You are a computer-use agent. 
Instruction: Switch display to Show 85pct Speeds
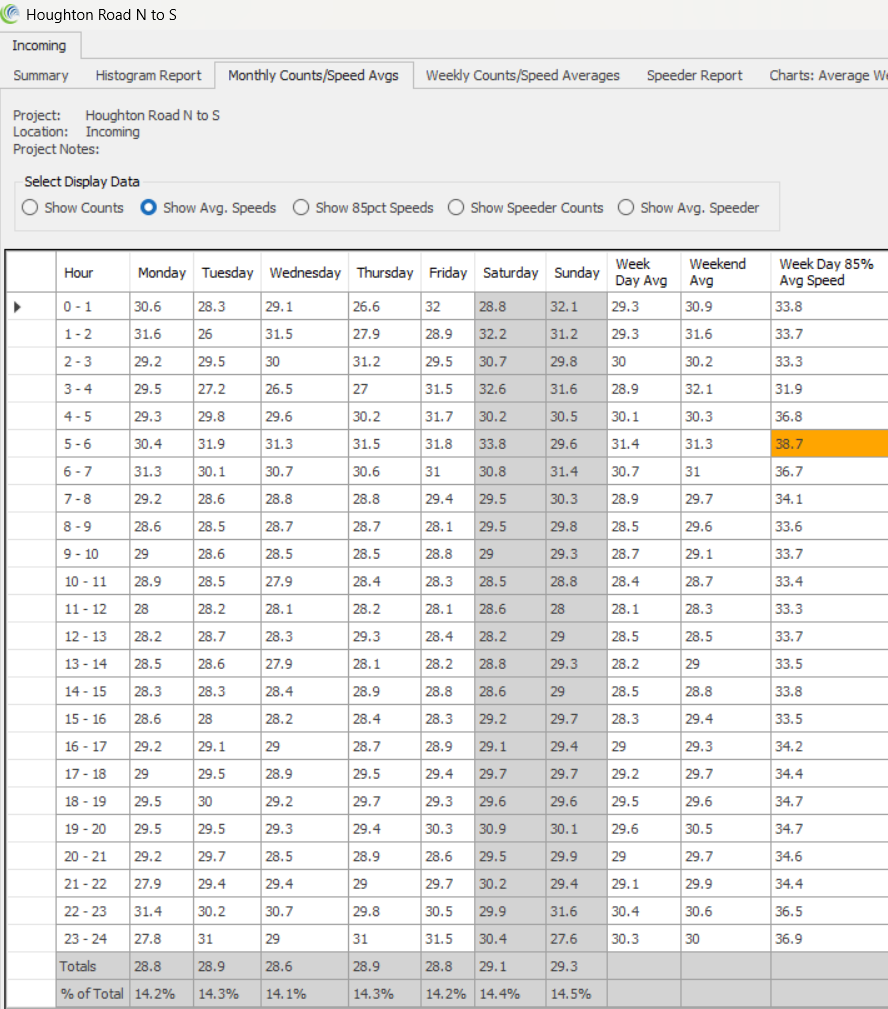tap(301, 208)
